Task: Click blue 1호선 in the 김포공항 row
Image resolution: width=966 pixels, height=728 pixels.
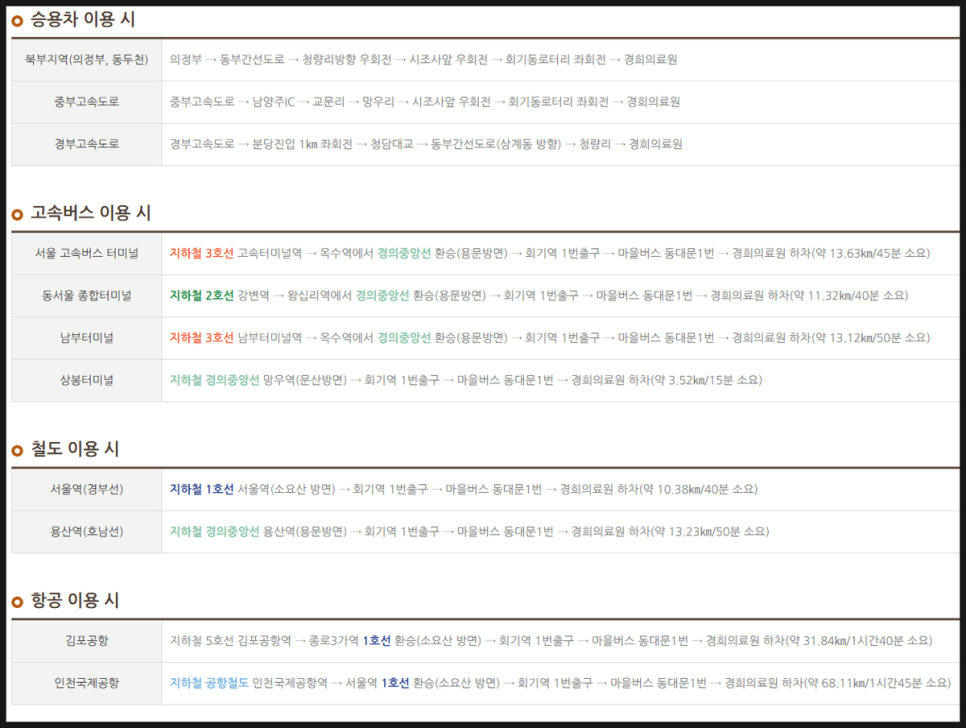Action: (376, 641)
